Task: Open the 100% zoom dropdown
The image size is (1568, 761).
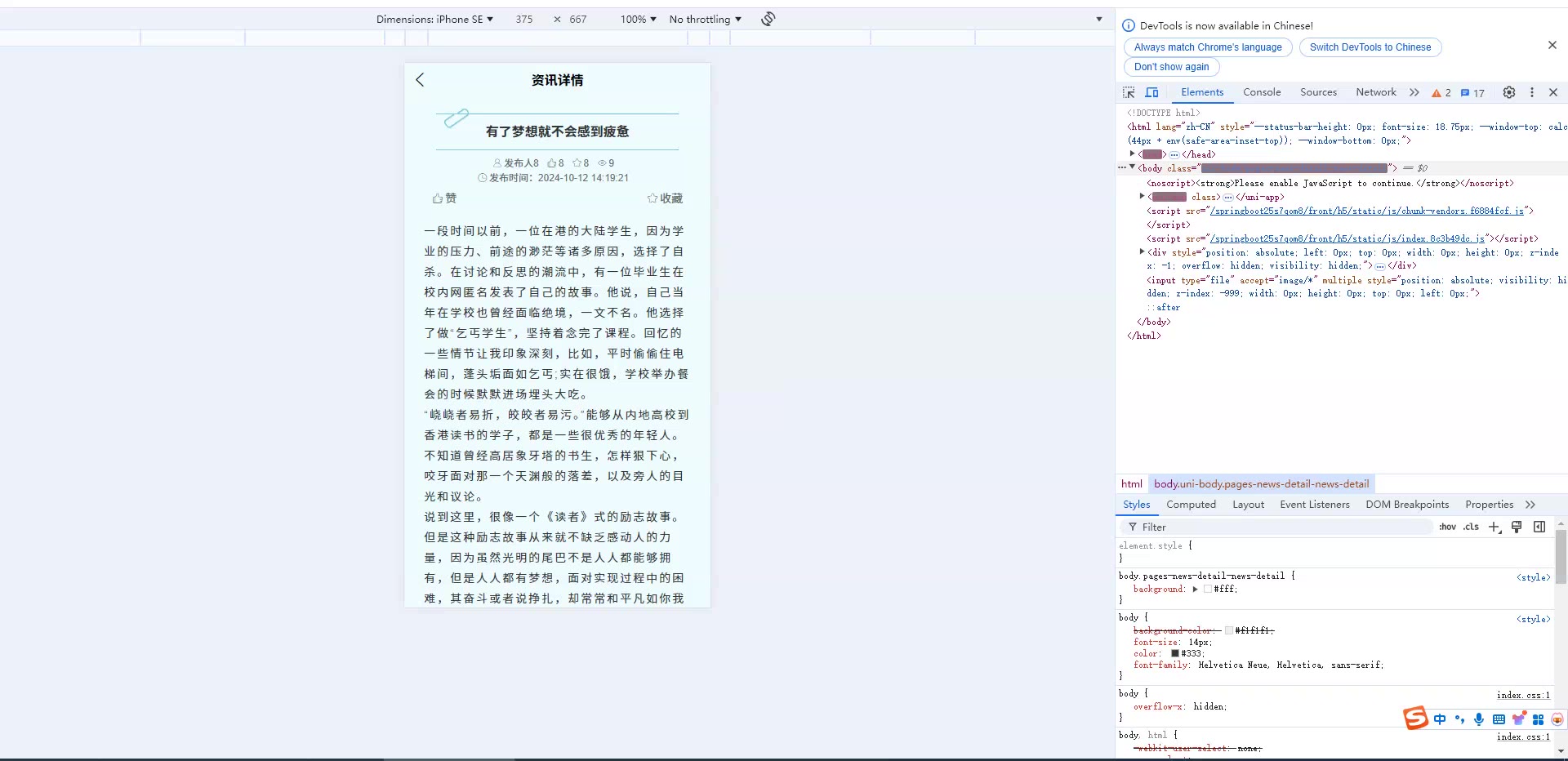Action: coord(638,19)
